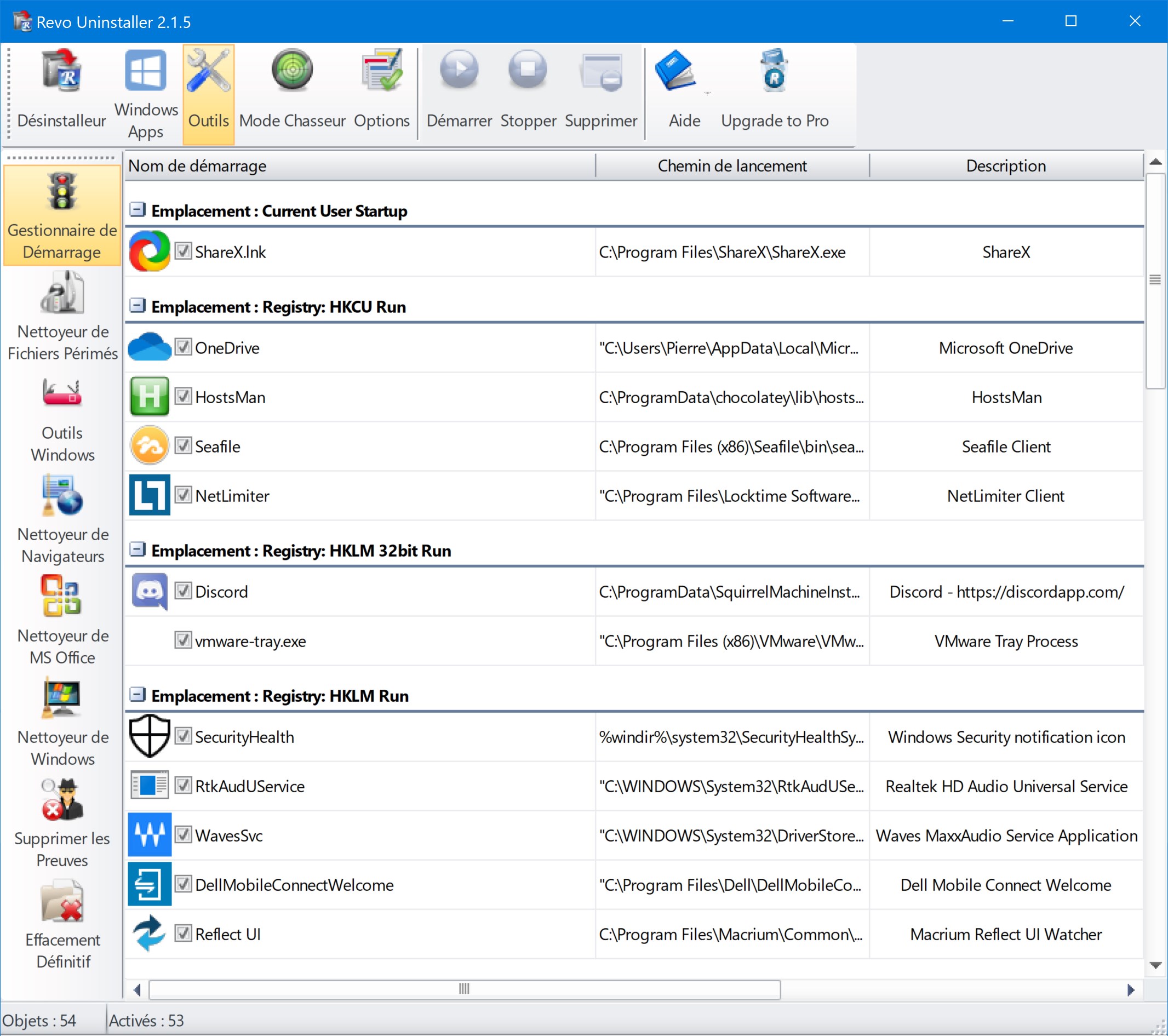The image size is (1168, 1036).
Task: Click the Macrium Reflect UI Watcher description
Action: 1006,934
